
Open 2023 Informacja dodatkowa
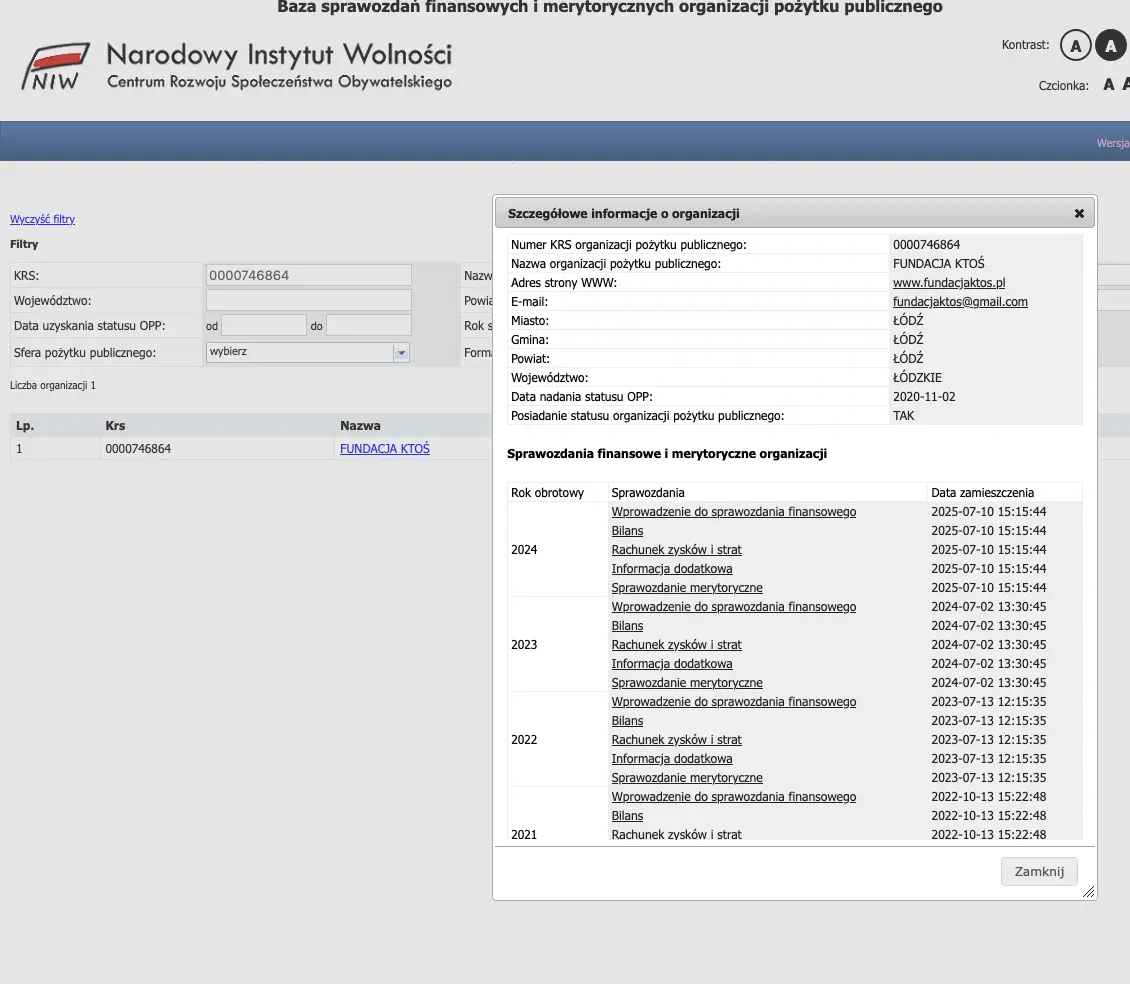(672, 664)
